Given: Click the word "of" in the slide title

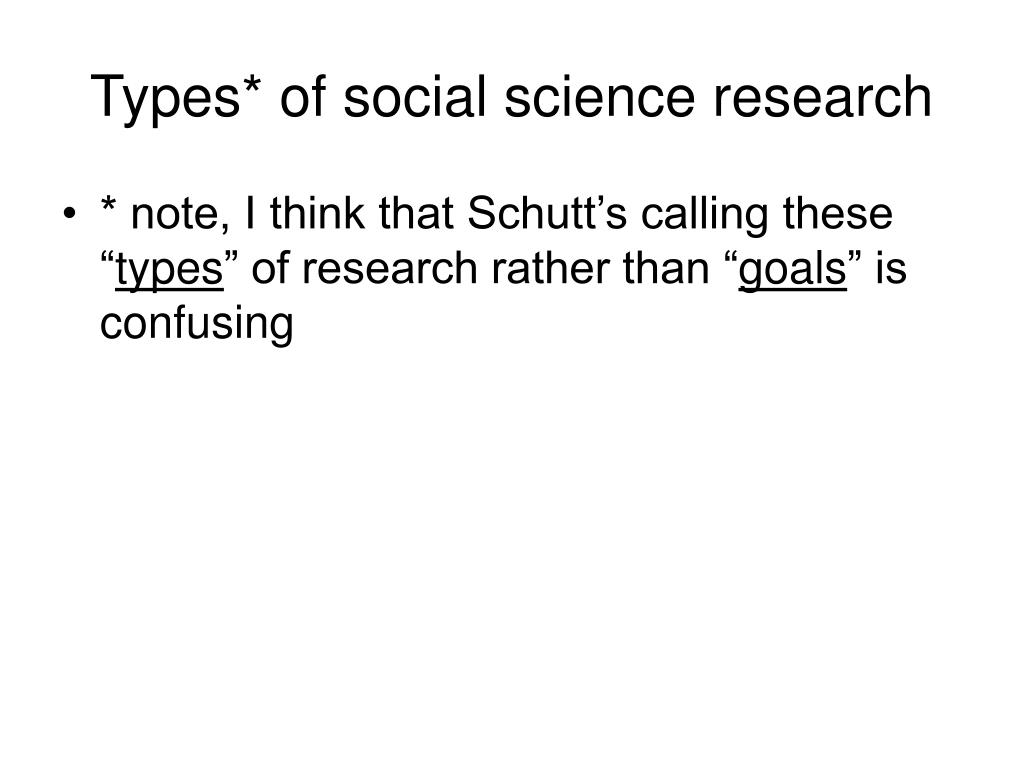Looking at the screenshot, I should (x=302, y=97).
